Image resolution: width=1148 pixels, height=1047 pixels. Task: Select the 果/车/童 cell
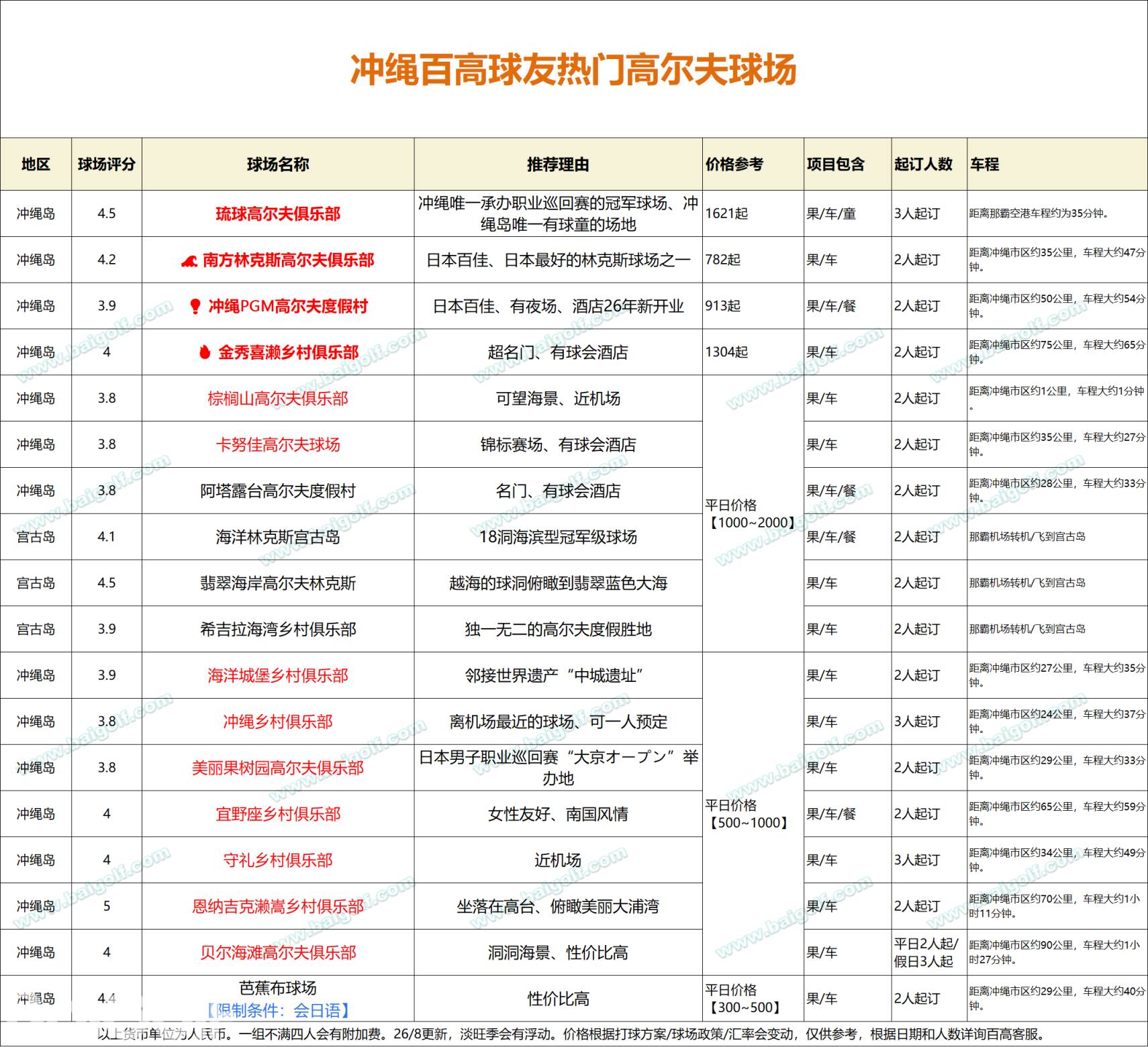pos(848,214)
